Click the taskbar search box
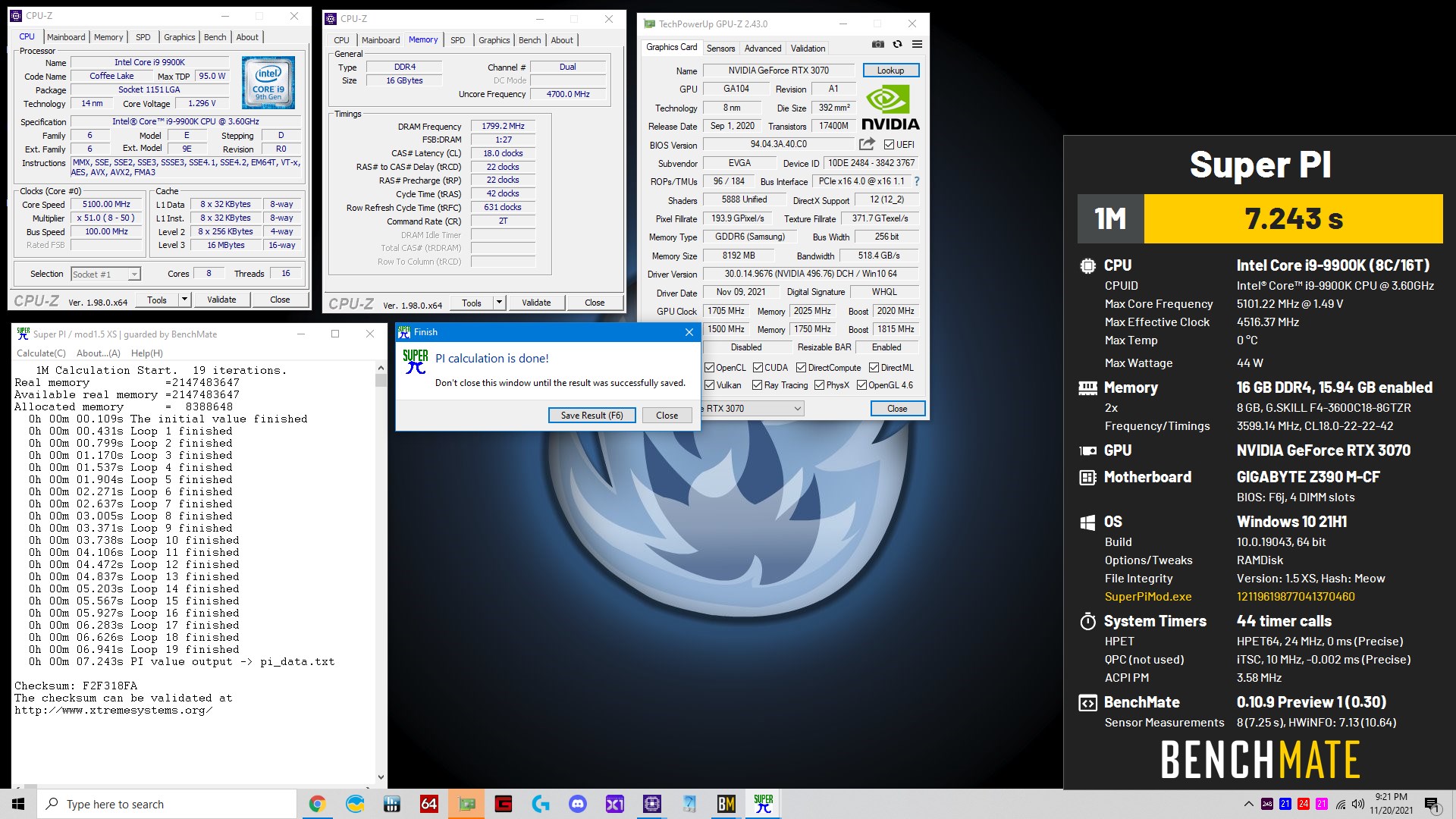Viewport: 1456px width, 819px height. [x=166, y=804]
